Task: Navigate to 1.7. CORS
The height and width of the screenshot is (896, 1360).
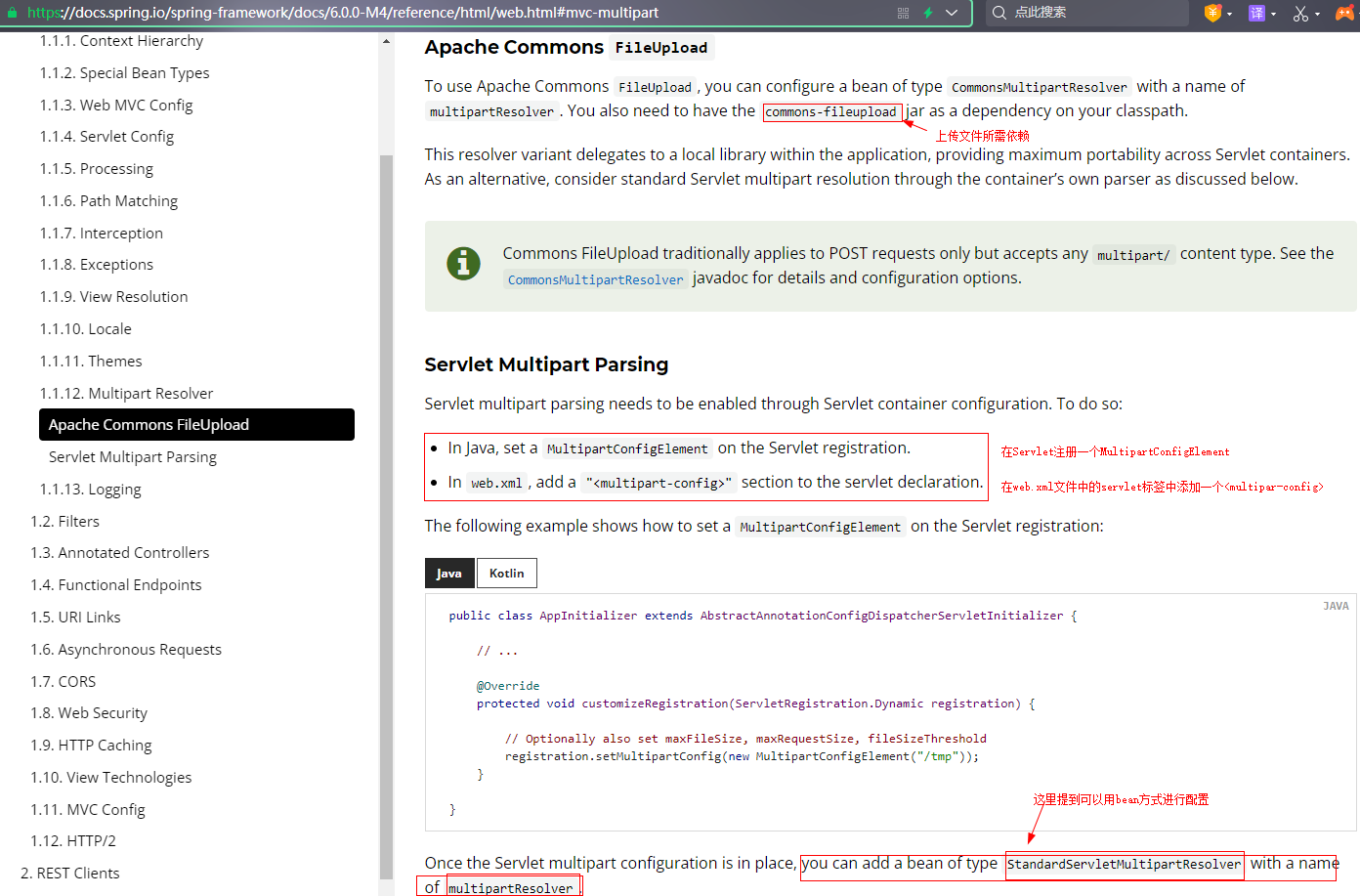Action: point(63,682)
